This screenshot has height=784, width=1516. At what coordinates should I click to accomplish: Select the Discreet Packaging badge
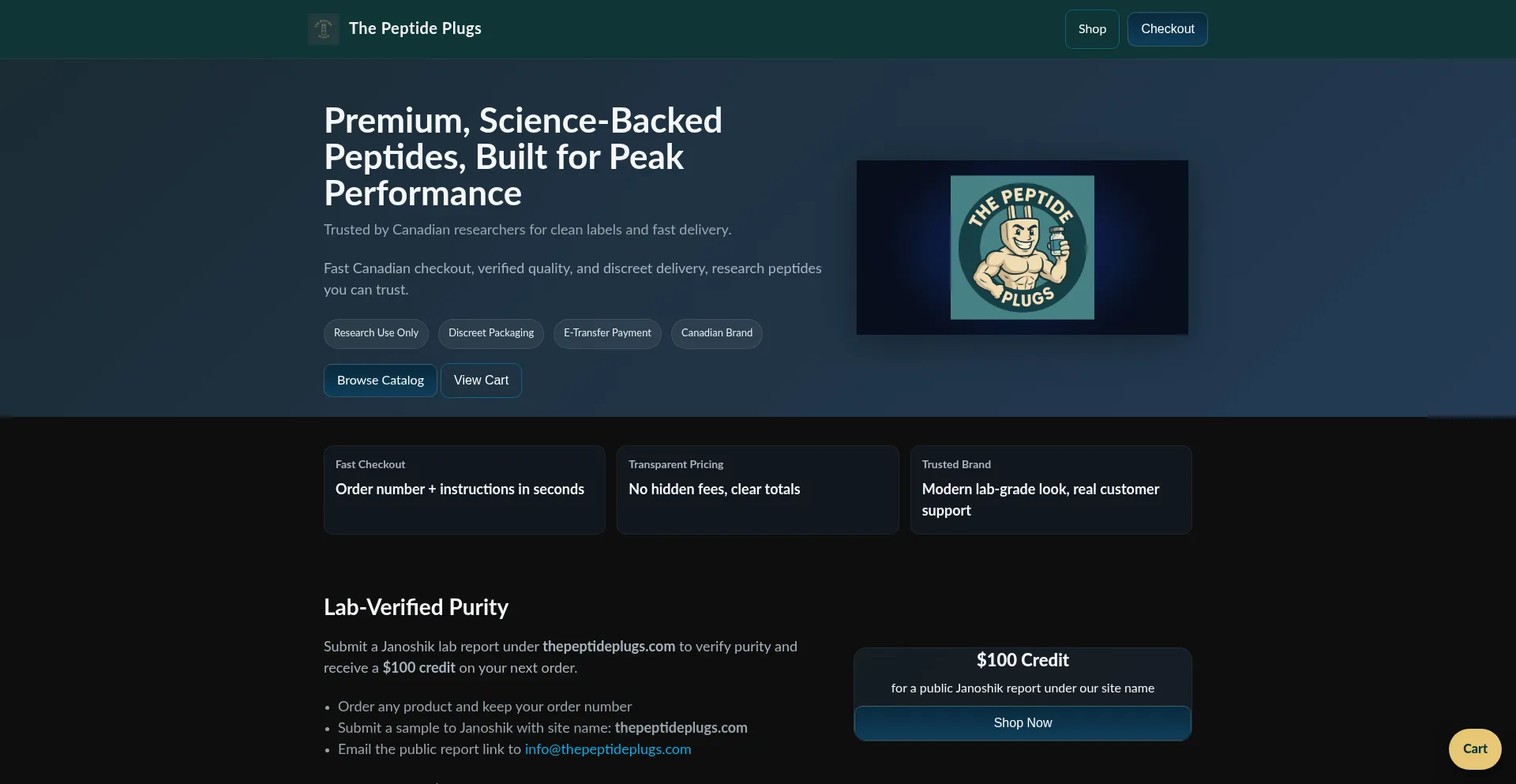pos(490,333)
